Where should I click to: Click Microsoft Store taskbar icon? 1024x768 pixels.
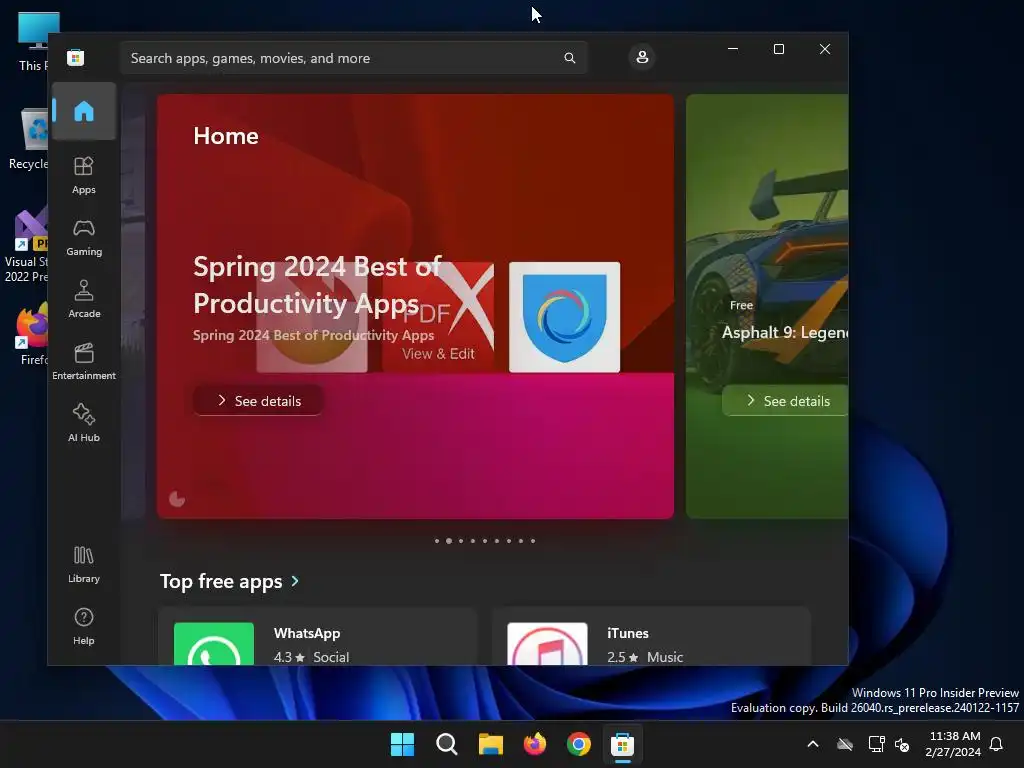(622, 744)
